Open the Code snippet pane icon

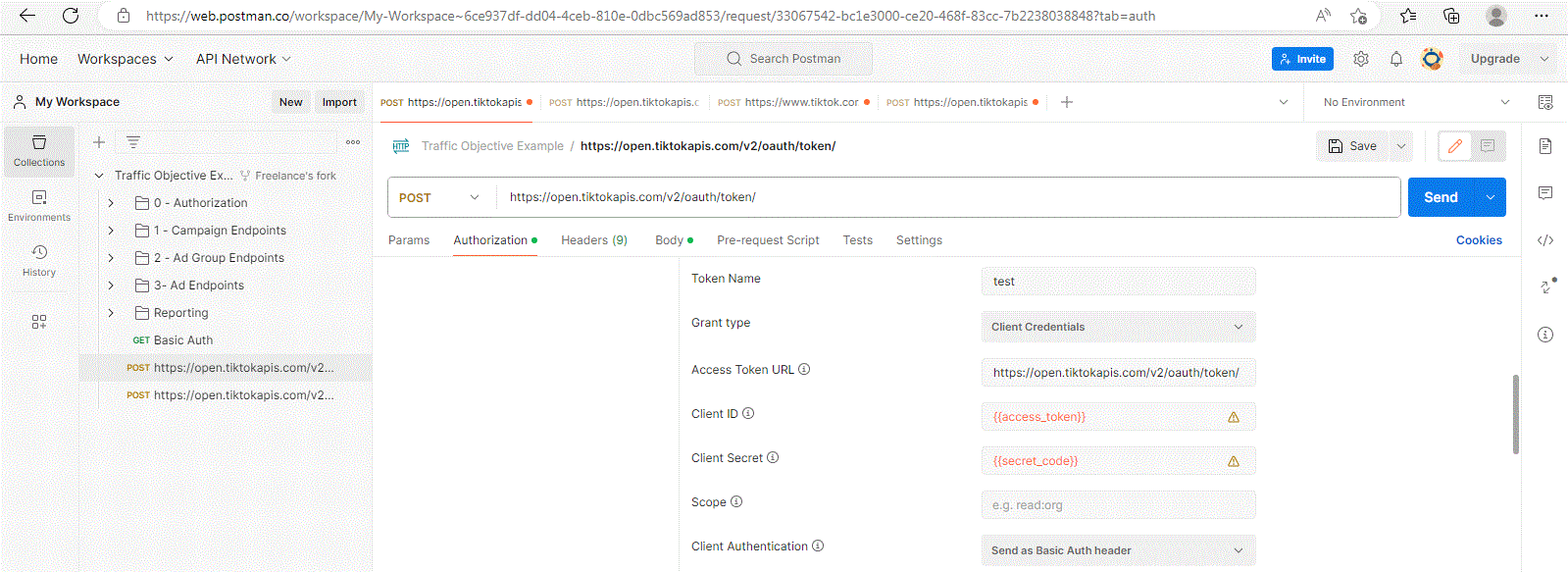(x=1545, y=240)
